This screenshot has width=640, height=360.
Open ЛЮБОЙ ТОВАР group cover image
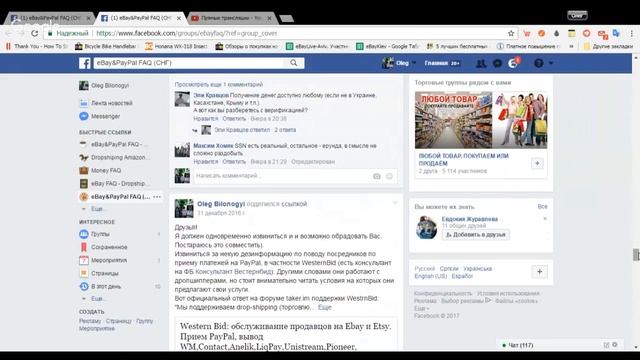click(481, 120)
